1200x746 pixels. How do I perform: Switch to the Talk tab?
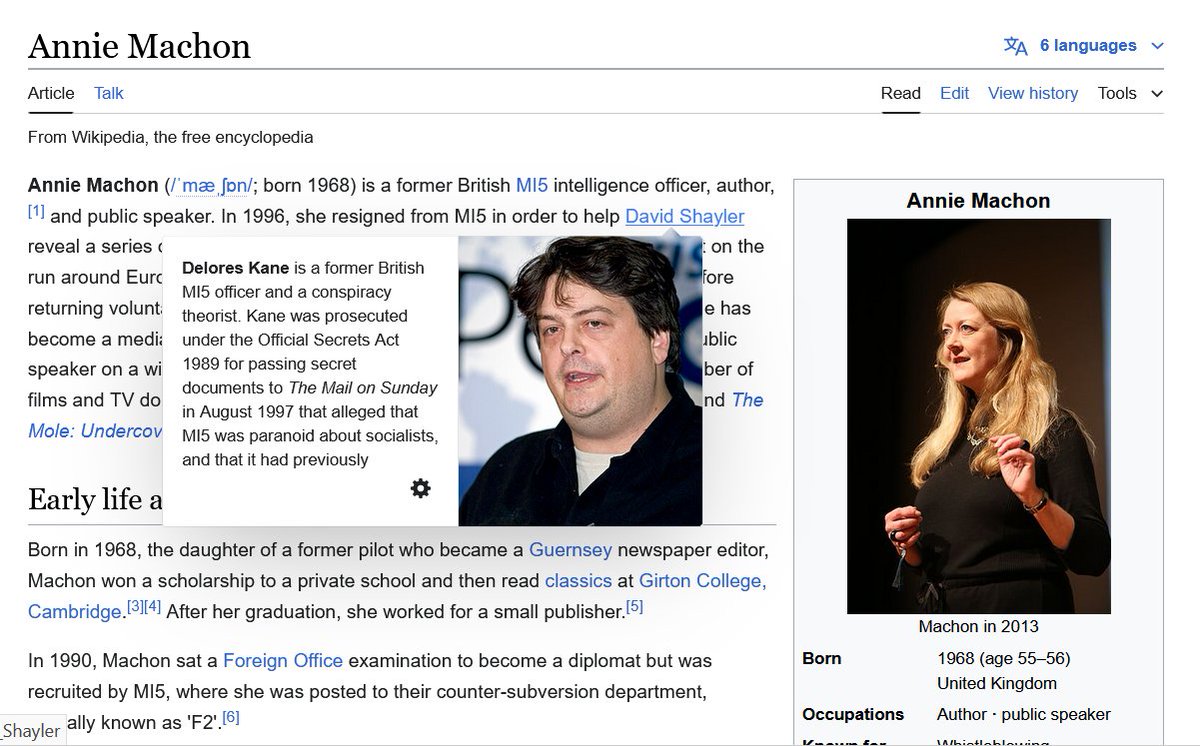(109, 93)
